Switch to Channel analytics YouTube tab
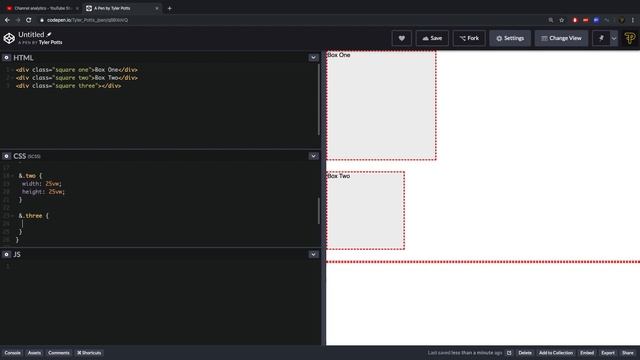640x360 pixels. [42, 8]
